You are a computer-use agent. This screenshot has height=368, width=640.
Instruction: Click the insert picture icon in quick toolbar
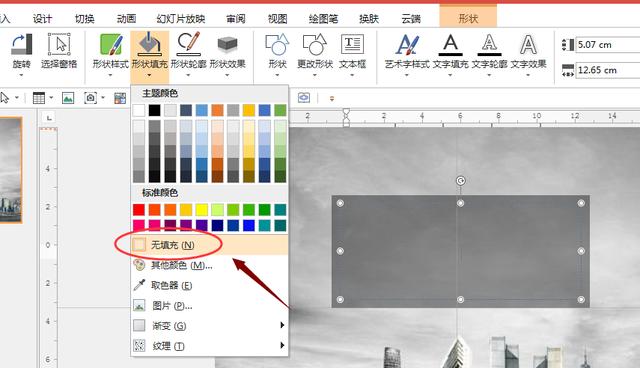[68, 98]
